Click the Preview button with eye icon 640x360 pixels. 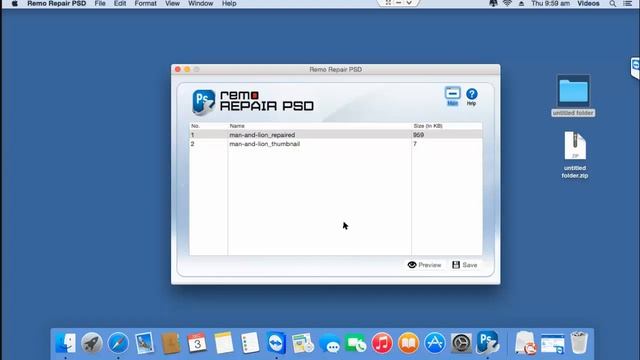(424, 265)
